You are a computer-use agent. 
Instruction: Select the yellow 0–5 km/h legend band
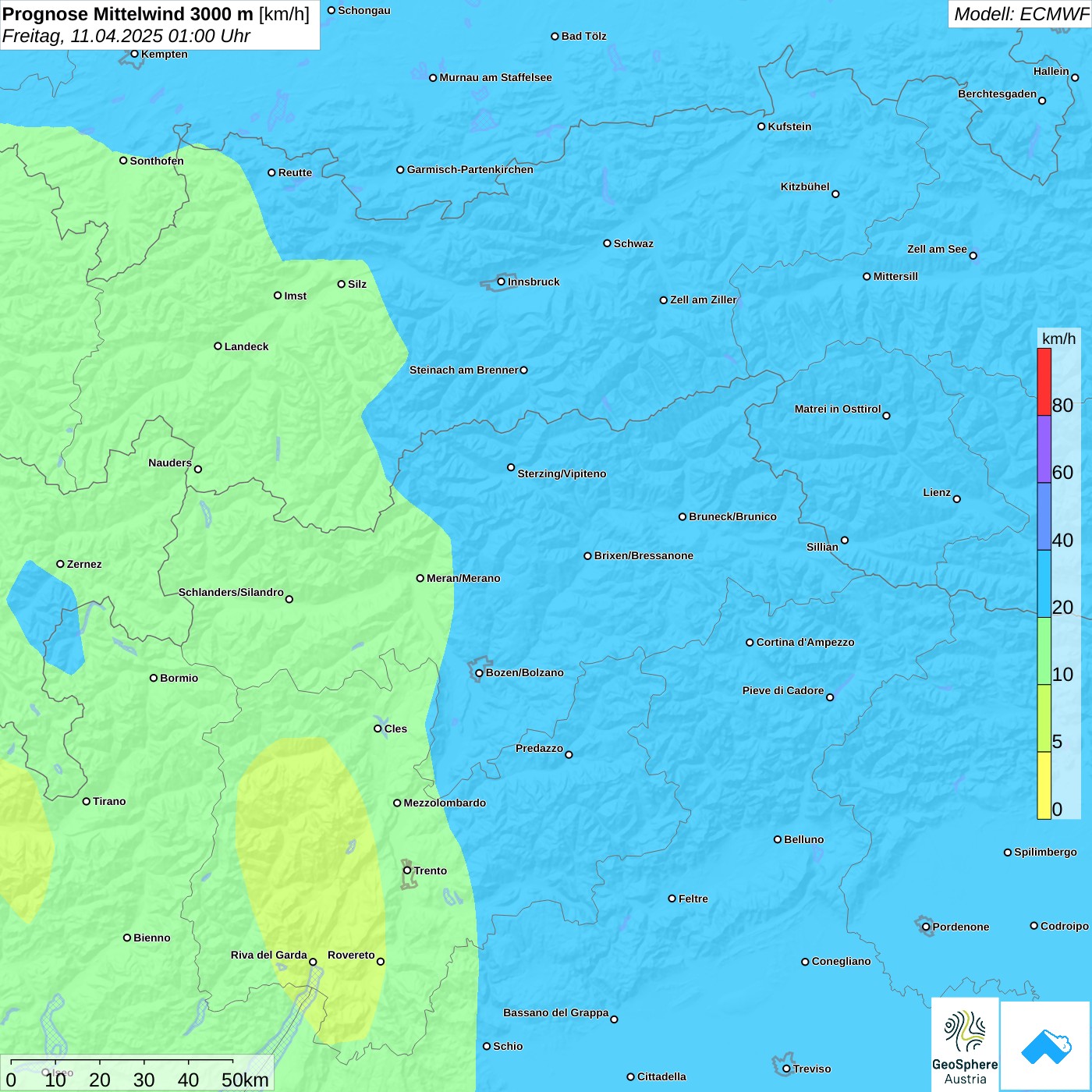[1044, 785]
